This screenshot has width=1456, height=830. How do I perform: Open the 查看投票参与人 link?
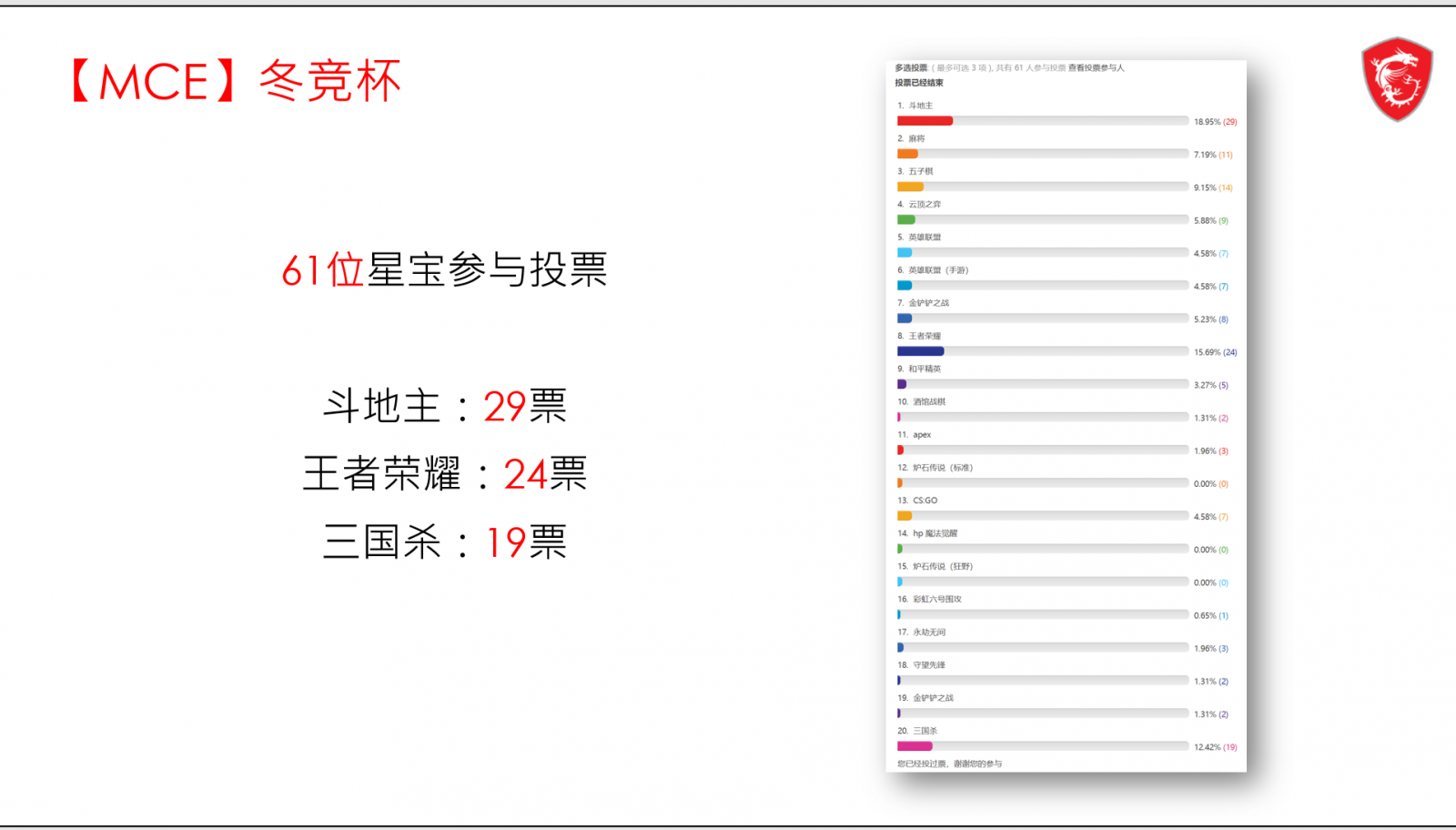[x=1096, y=68]
